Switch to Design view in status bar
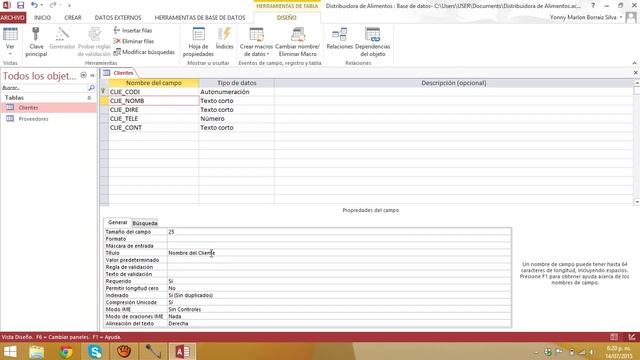This screenshot has height=360, width=640. (x=632, y=337)
